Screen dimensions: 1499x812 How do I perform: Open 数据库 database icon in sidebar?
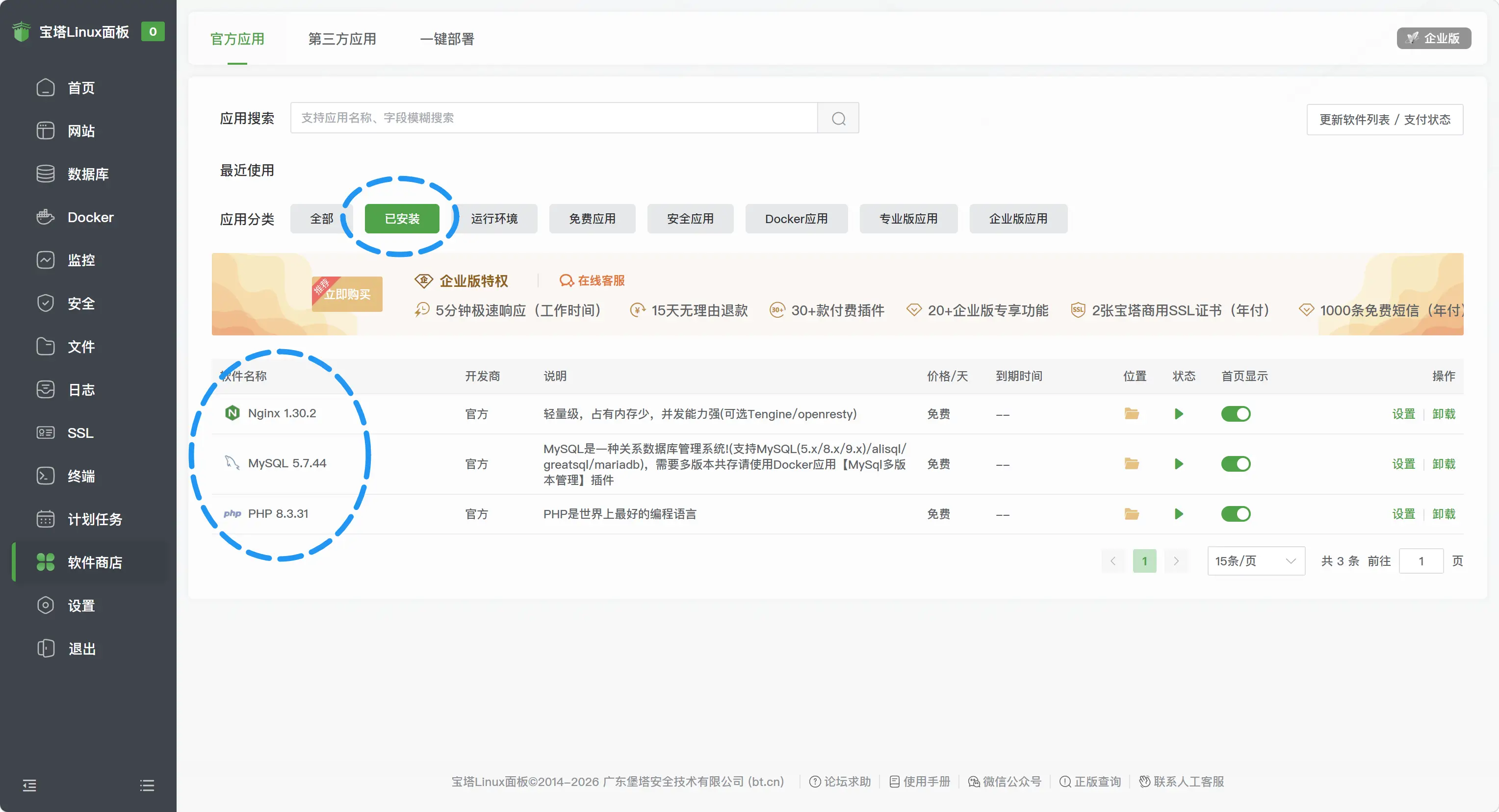tap(46, 174)
